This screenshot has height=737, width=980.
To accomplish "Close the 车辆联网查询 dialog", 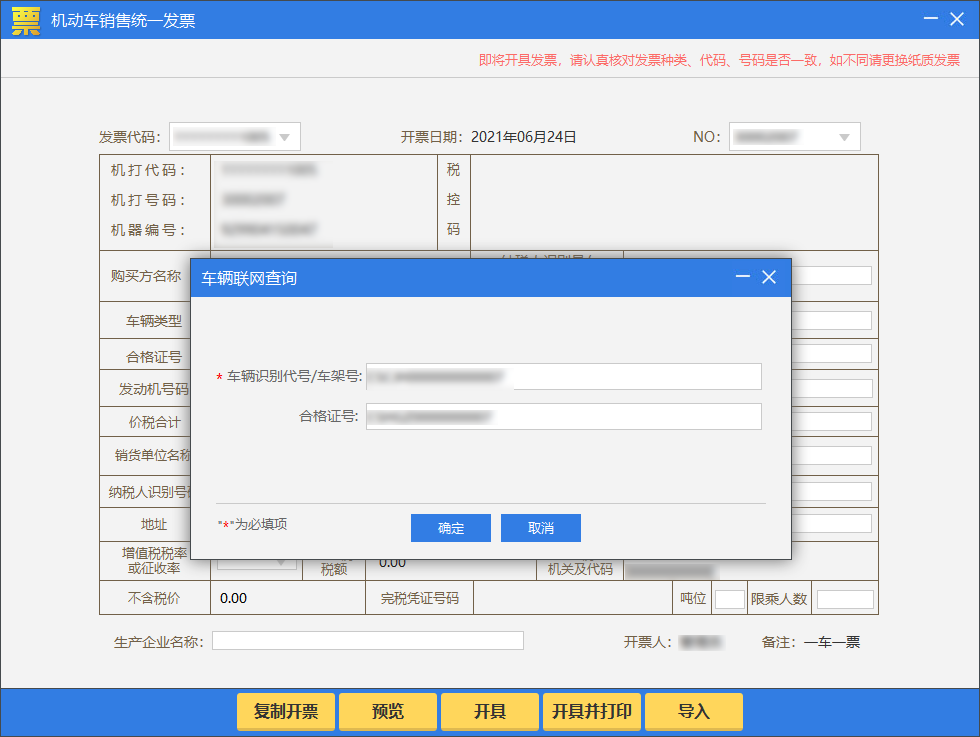I will pos(769,278).
